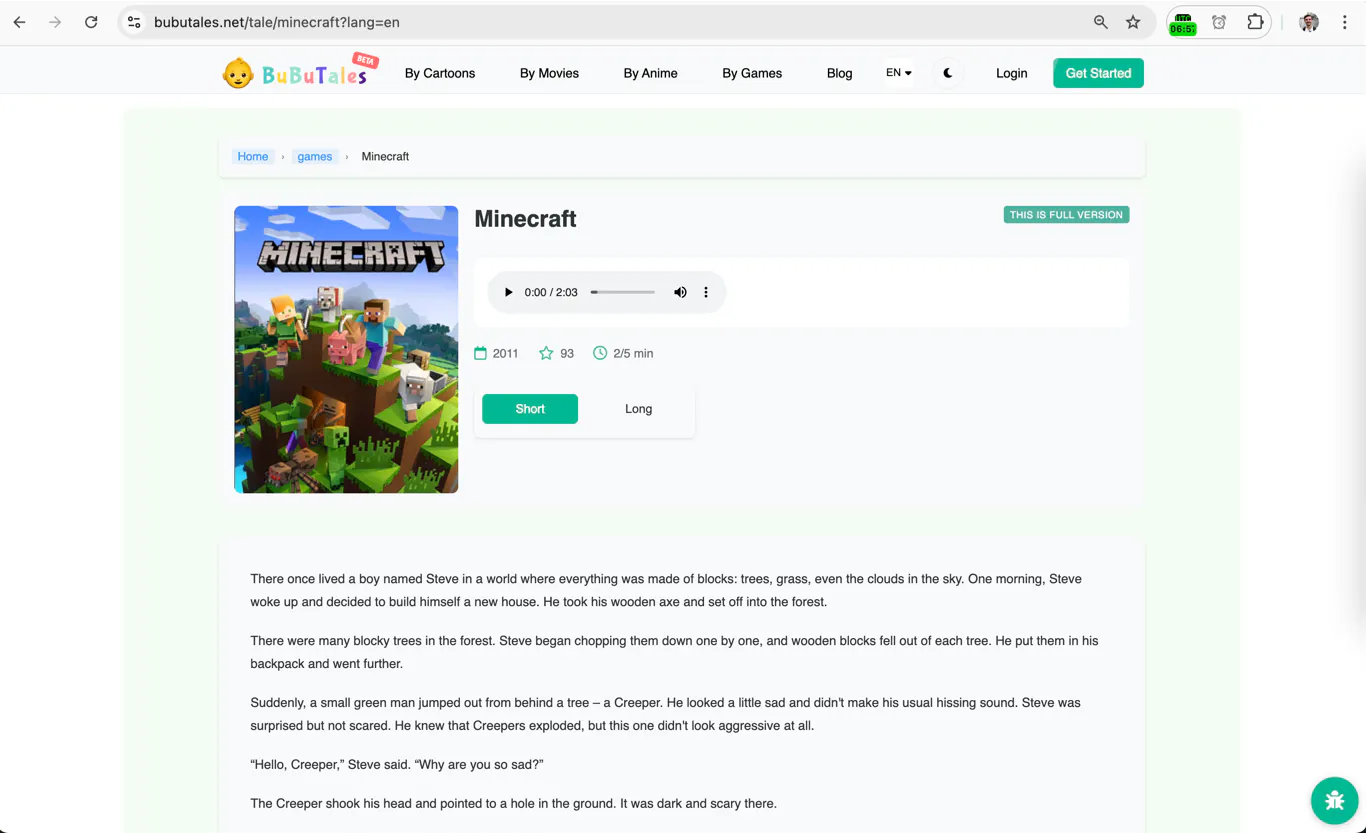
Task: Open the zoom magnifier in address bar
Action: click(x=1101, y=22)
